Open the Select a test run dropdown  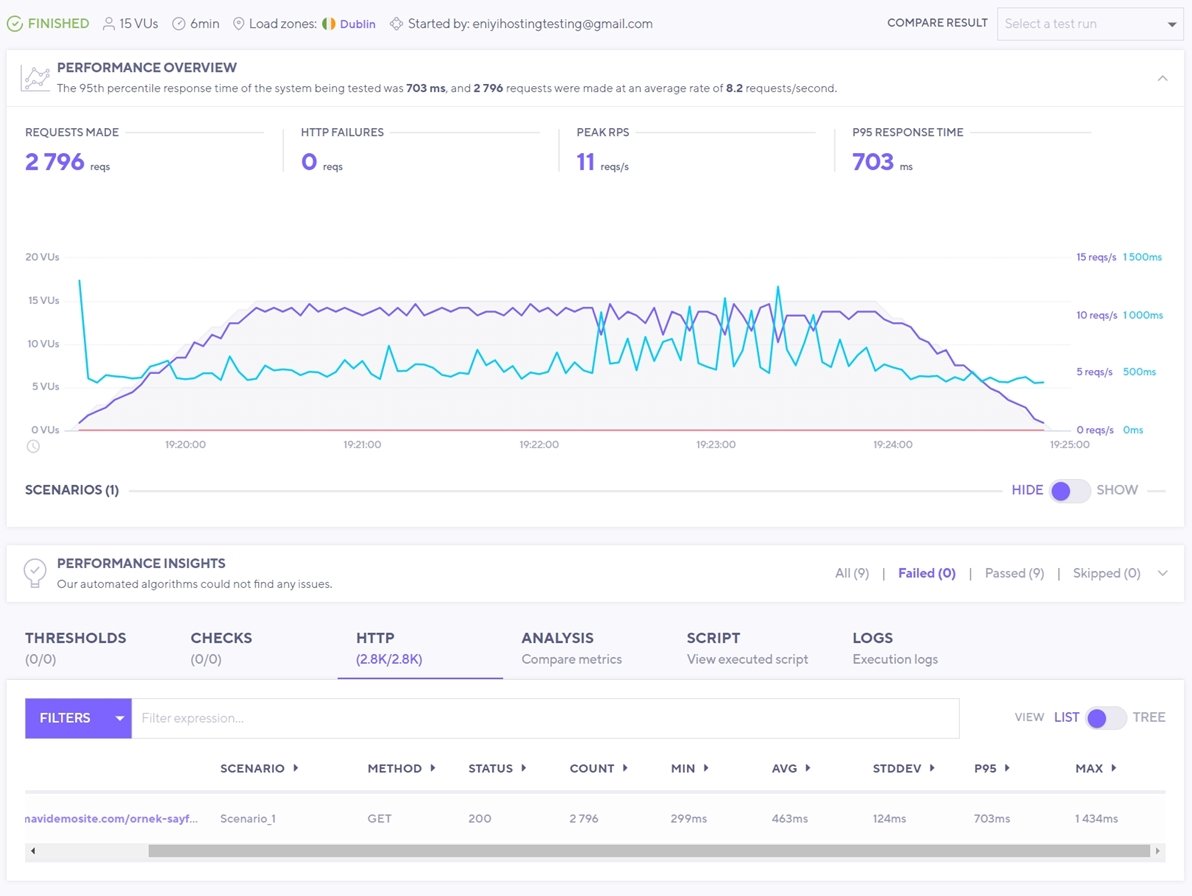pyautogui.click(x=1090, y=24)
